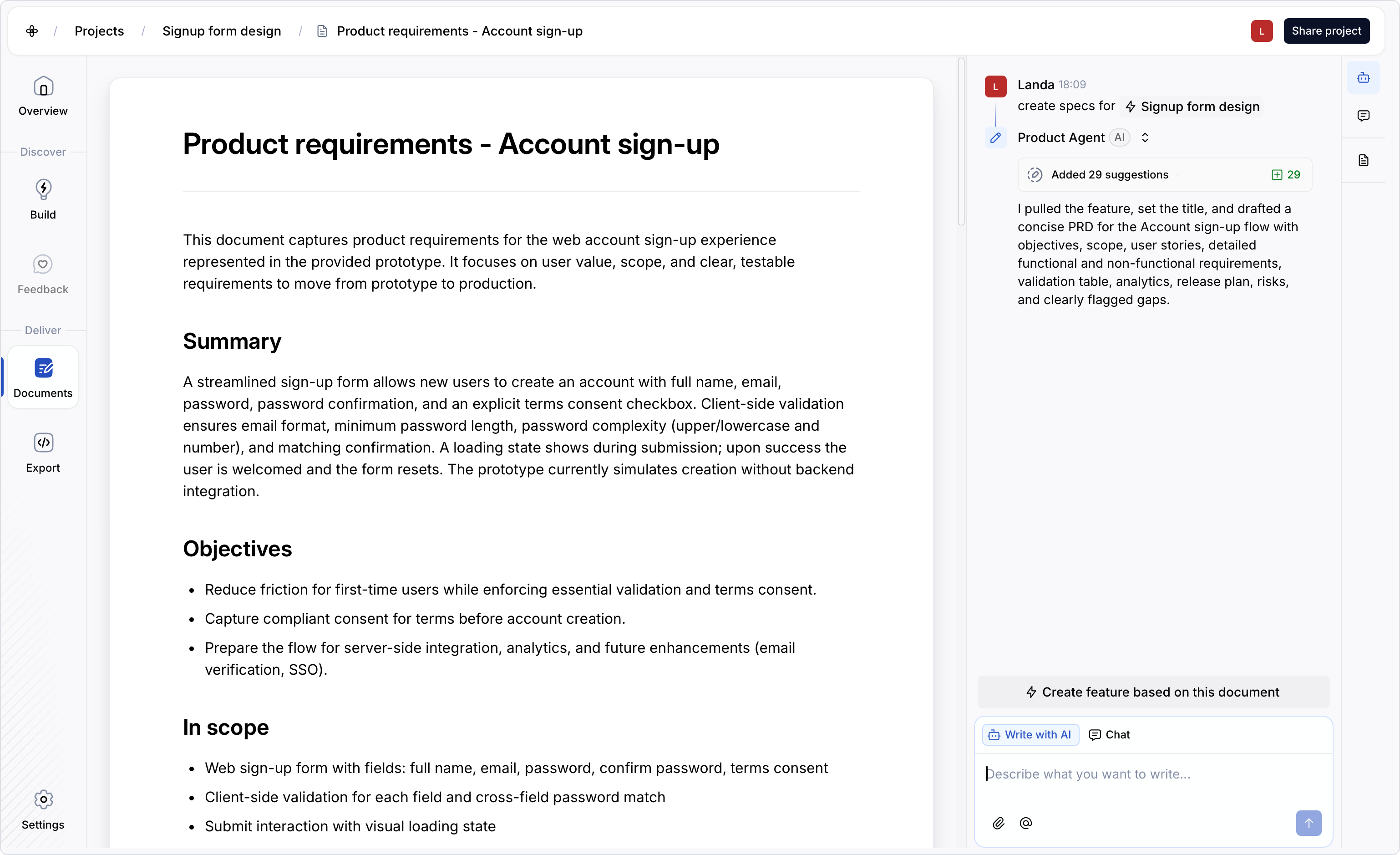Switch to Write with AI mode
The height and width of the screenshot is (855, 1400).
point(1030,734)
